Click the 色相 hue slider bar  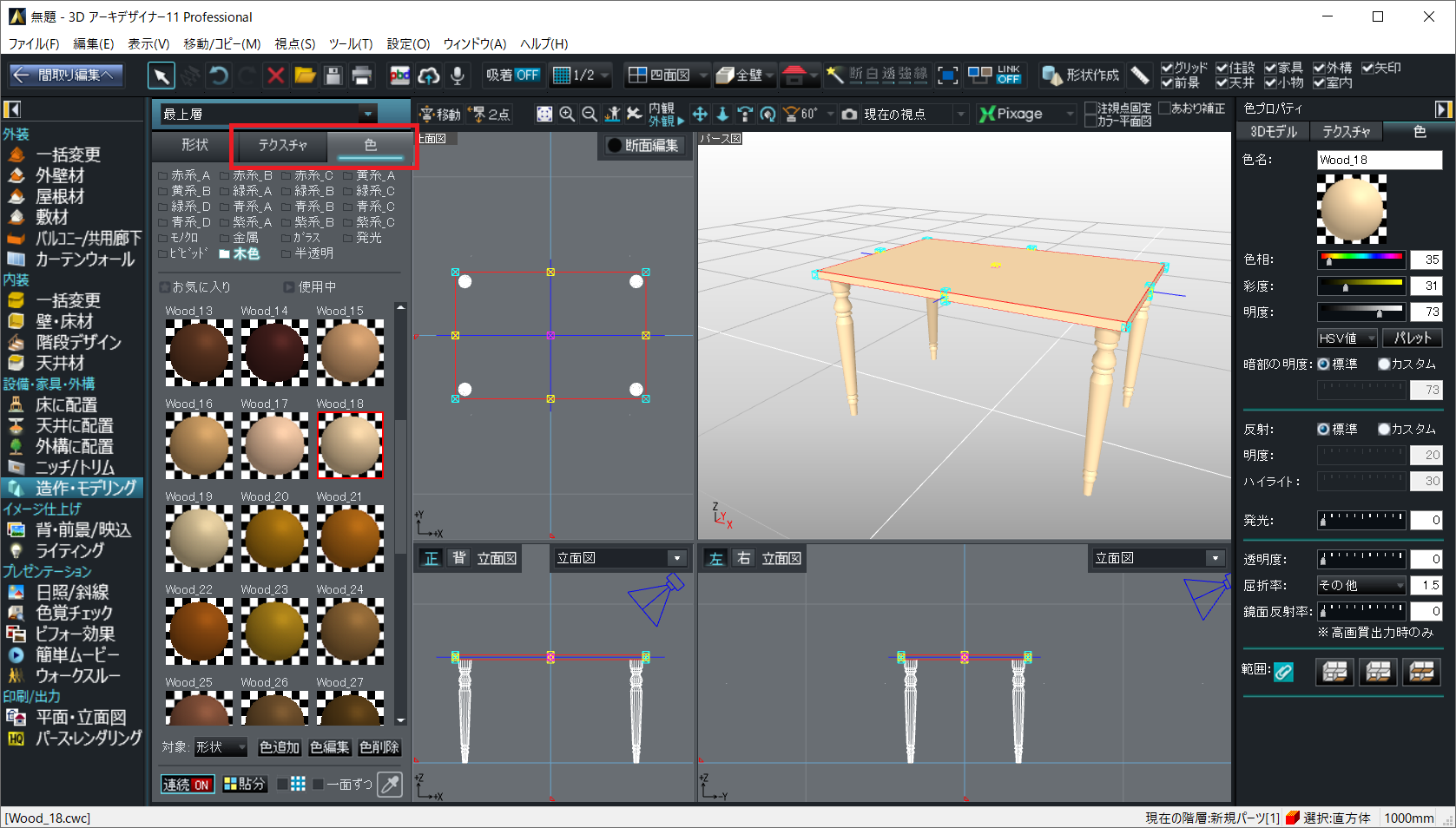coord(1360,259)
